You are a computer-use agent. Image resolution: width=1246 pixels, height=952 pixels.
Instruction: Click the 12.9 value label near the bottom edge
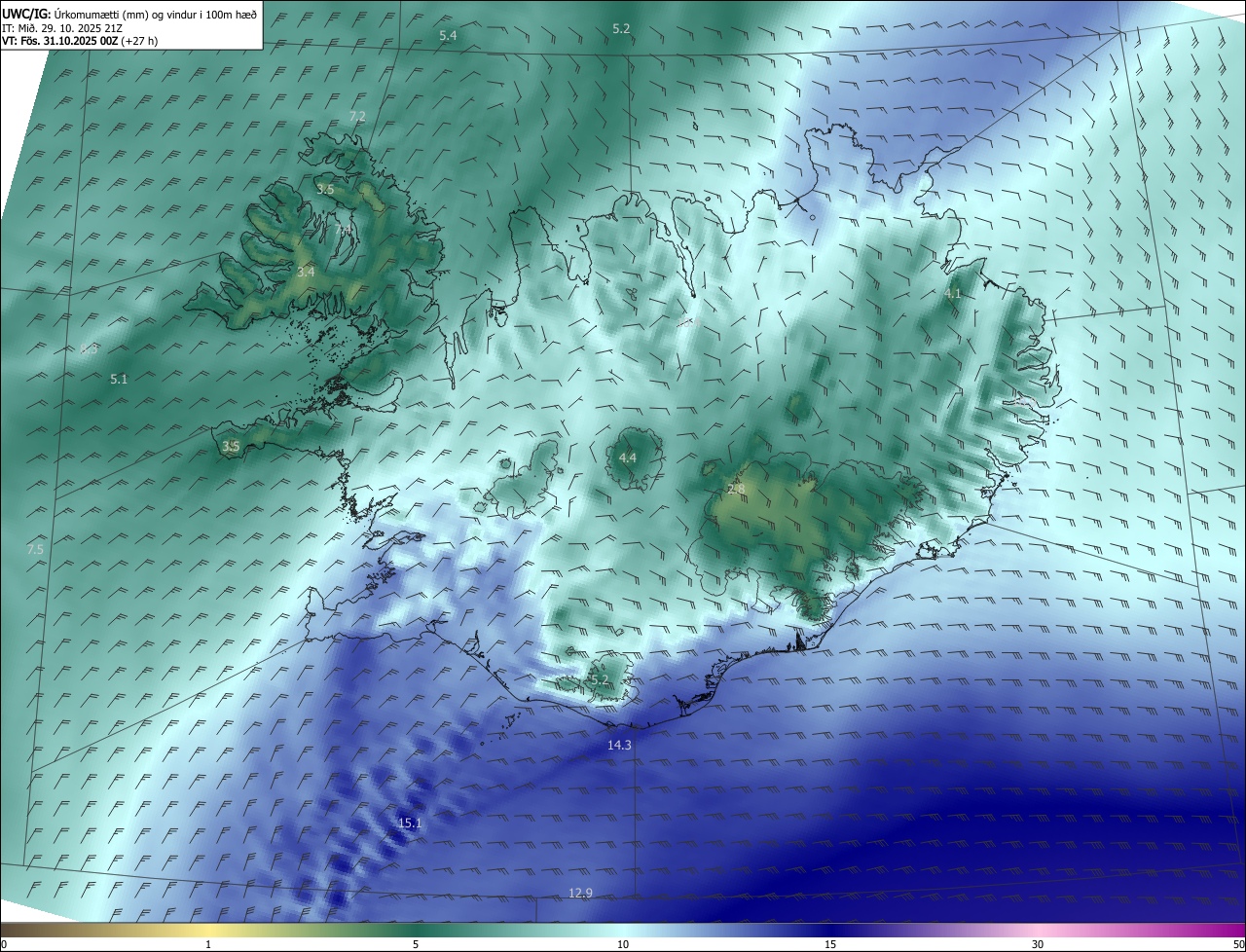[x=580, y=893]
